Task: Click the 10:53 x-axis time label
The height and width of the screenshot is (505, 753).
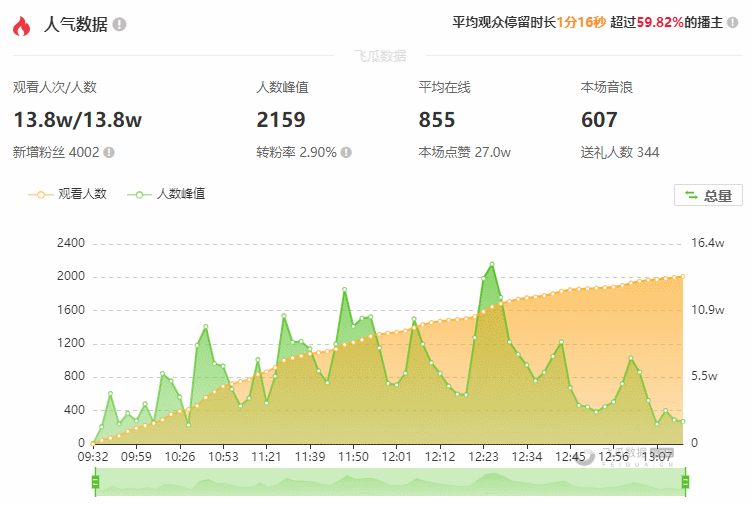Action: point(223,457)
